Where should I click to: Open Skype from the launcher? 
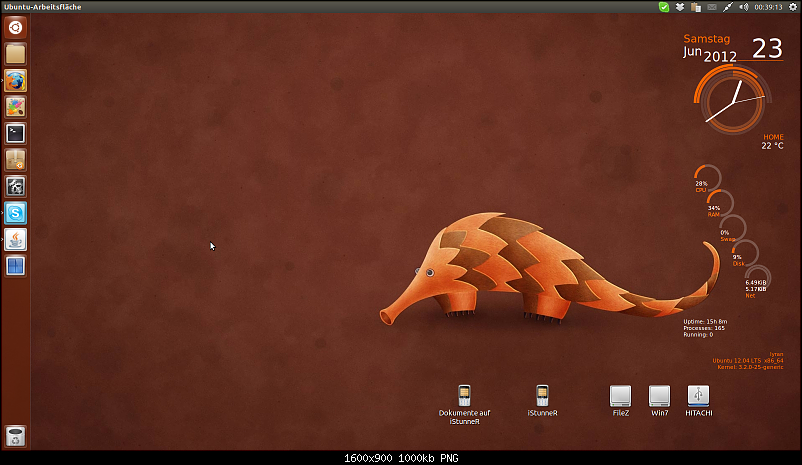point(15,213)
